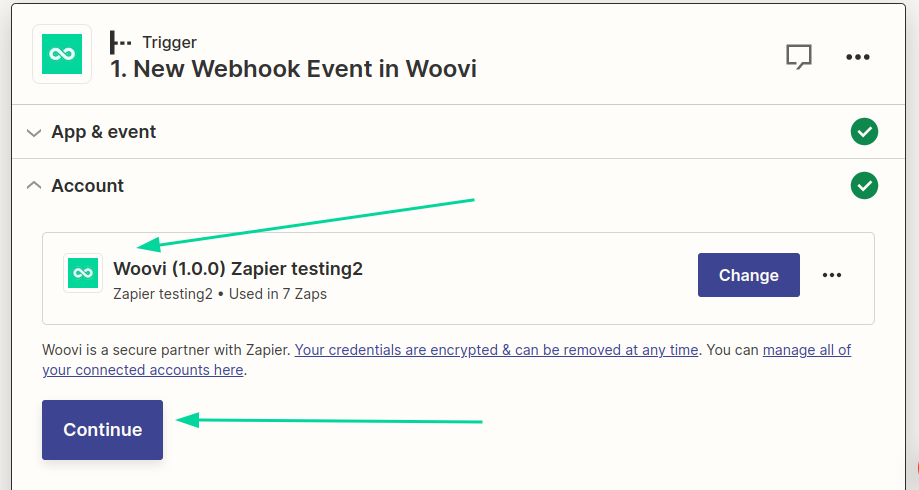Click the Used in 7 Zaps subtext
The height and width of the screenshot is (490, 919).
pyautogui.click(x=276, y=294)
